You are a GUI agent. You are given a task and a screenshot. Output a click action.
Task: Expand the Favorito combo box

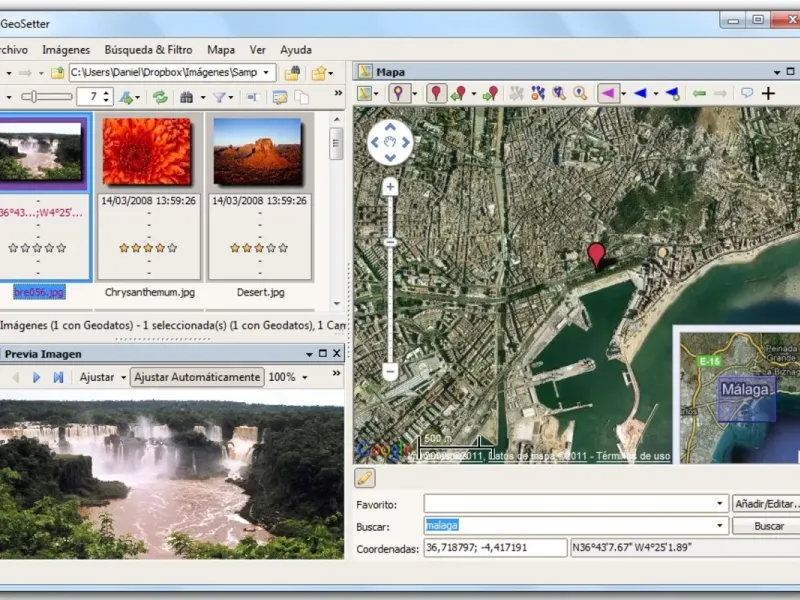[x=720, y=503]
